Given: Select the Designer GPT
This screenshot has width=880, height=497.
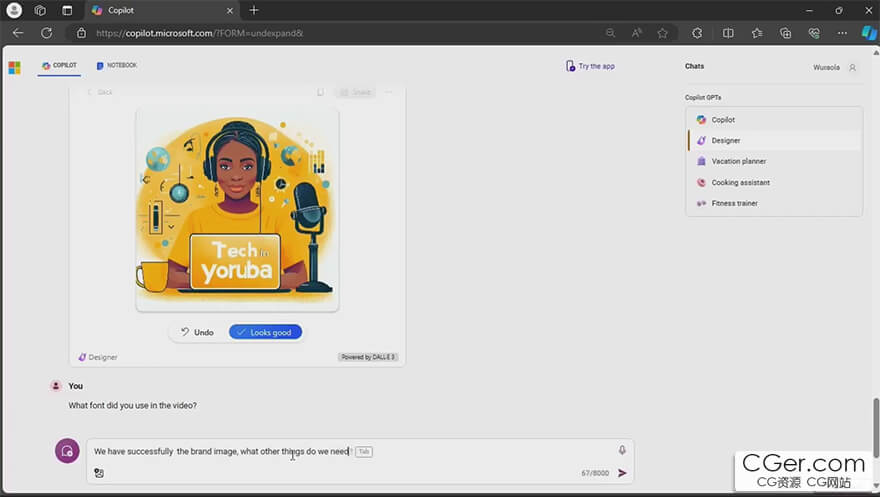Looking at the screenshot, I should pos(774,140).
